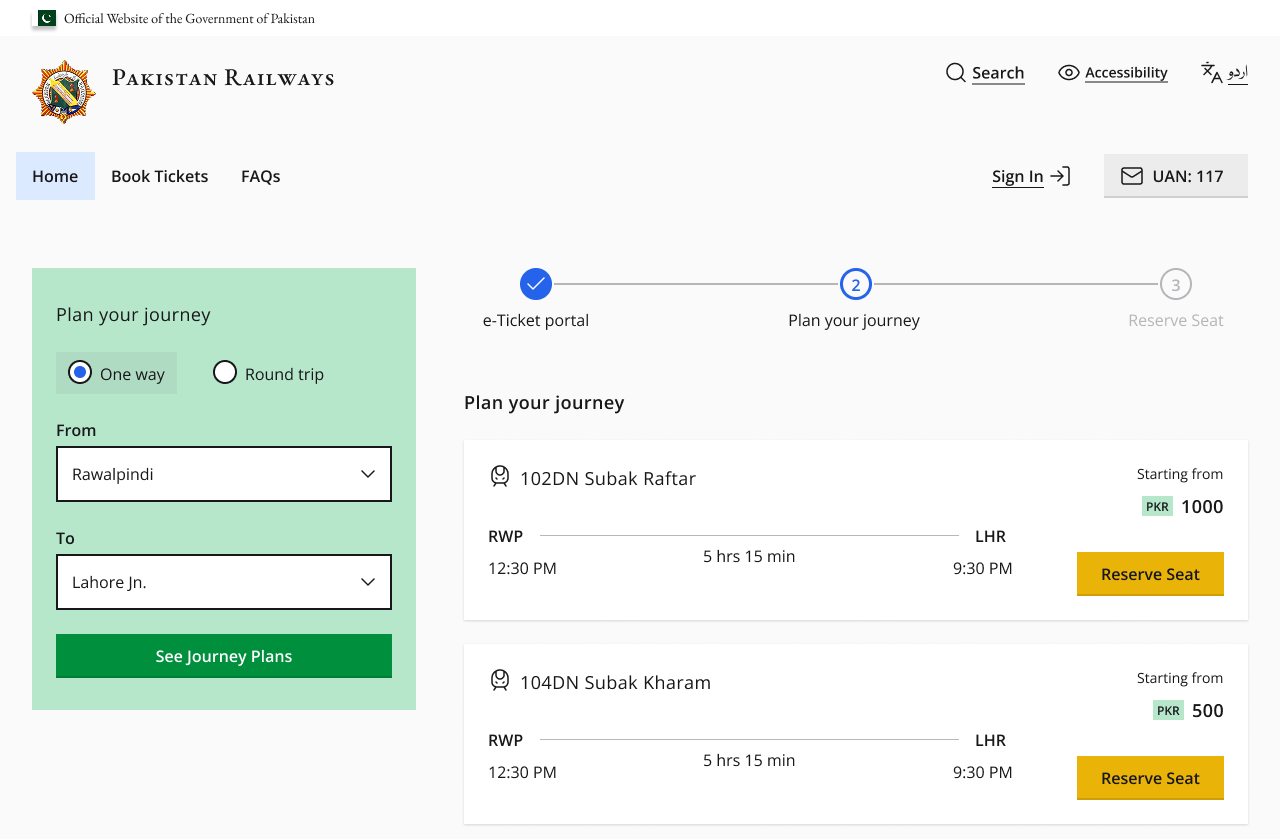Click the Sign In link
The width and height of the screenshot is (1280, 839).
1017,177
